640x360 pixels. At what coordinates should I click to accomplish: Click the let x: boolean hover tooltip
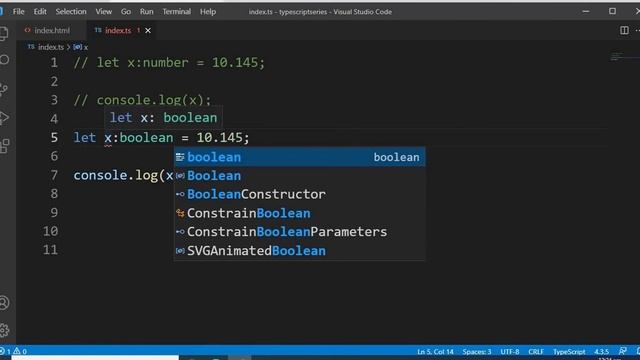(163, 118)
